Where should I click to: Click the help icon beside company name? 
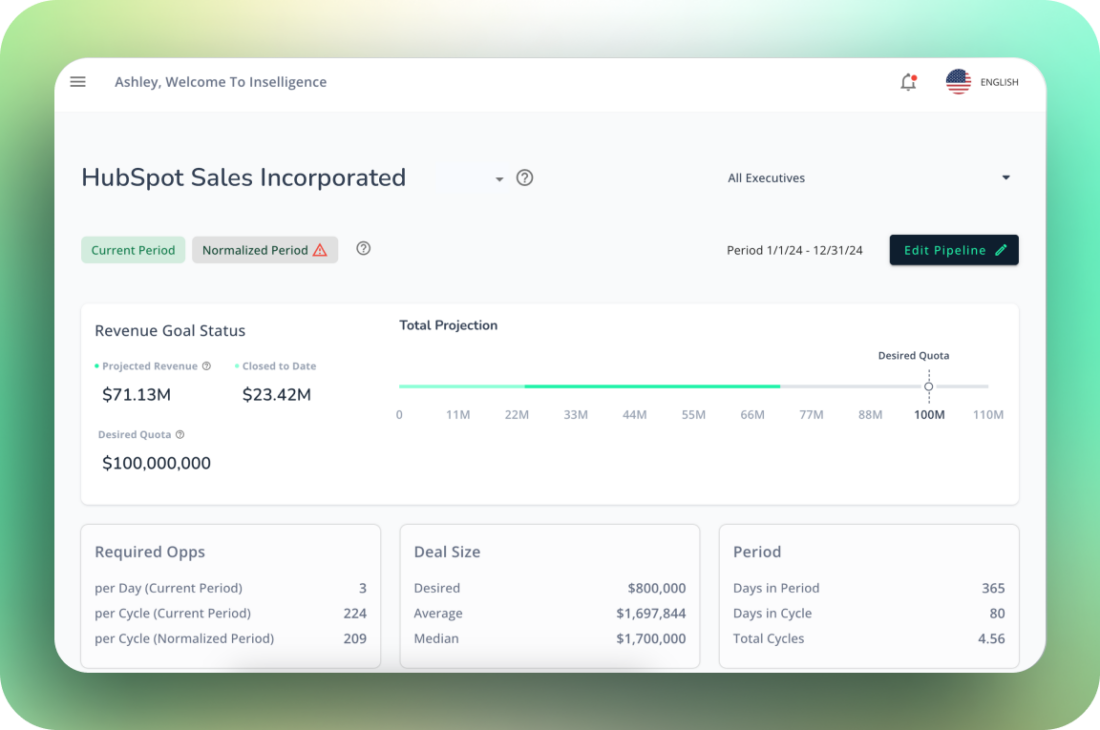[524, 177]
